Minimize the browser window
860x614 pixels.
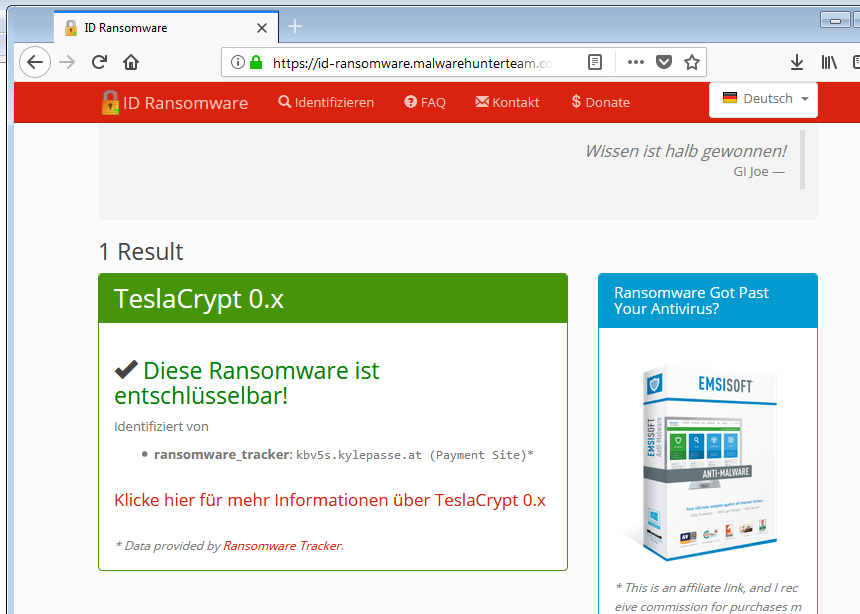[x=835, y=20]
